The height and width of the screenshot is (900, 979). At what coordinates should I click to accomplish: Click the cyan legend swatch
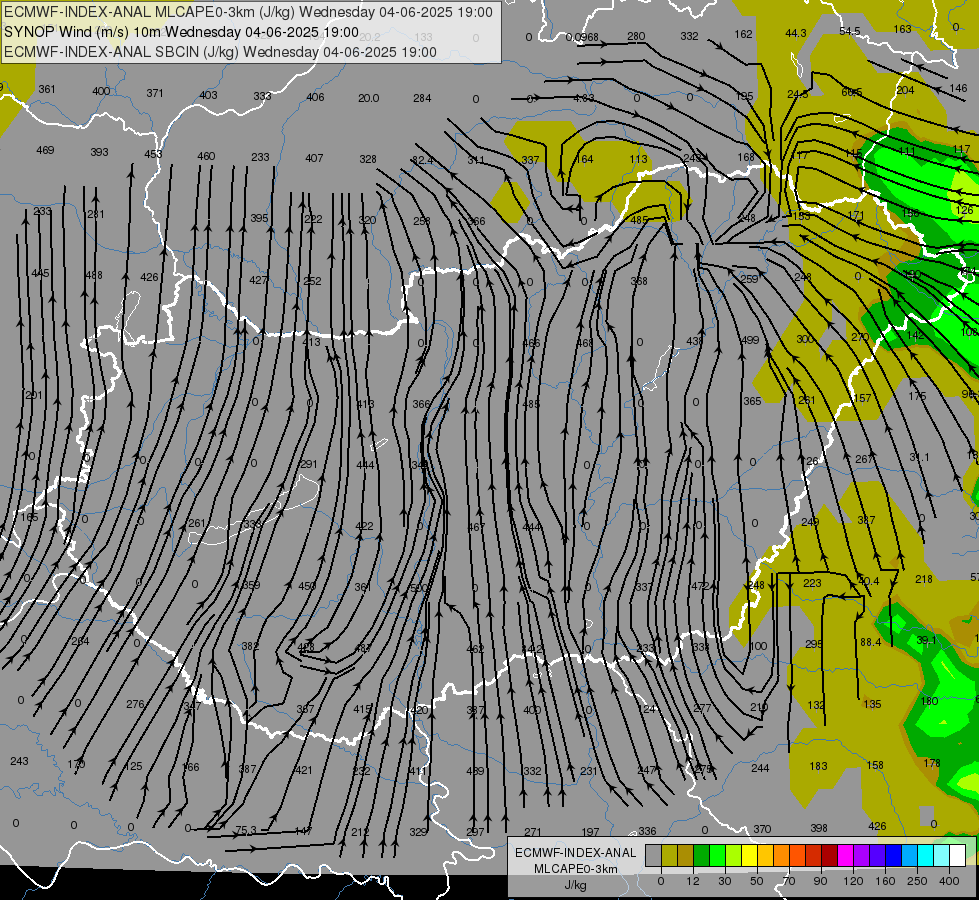click(925, 855)
